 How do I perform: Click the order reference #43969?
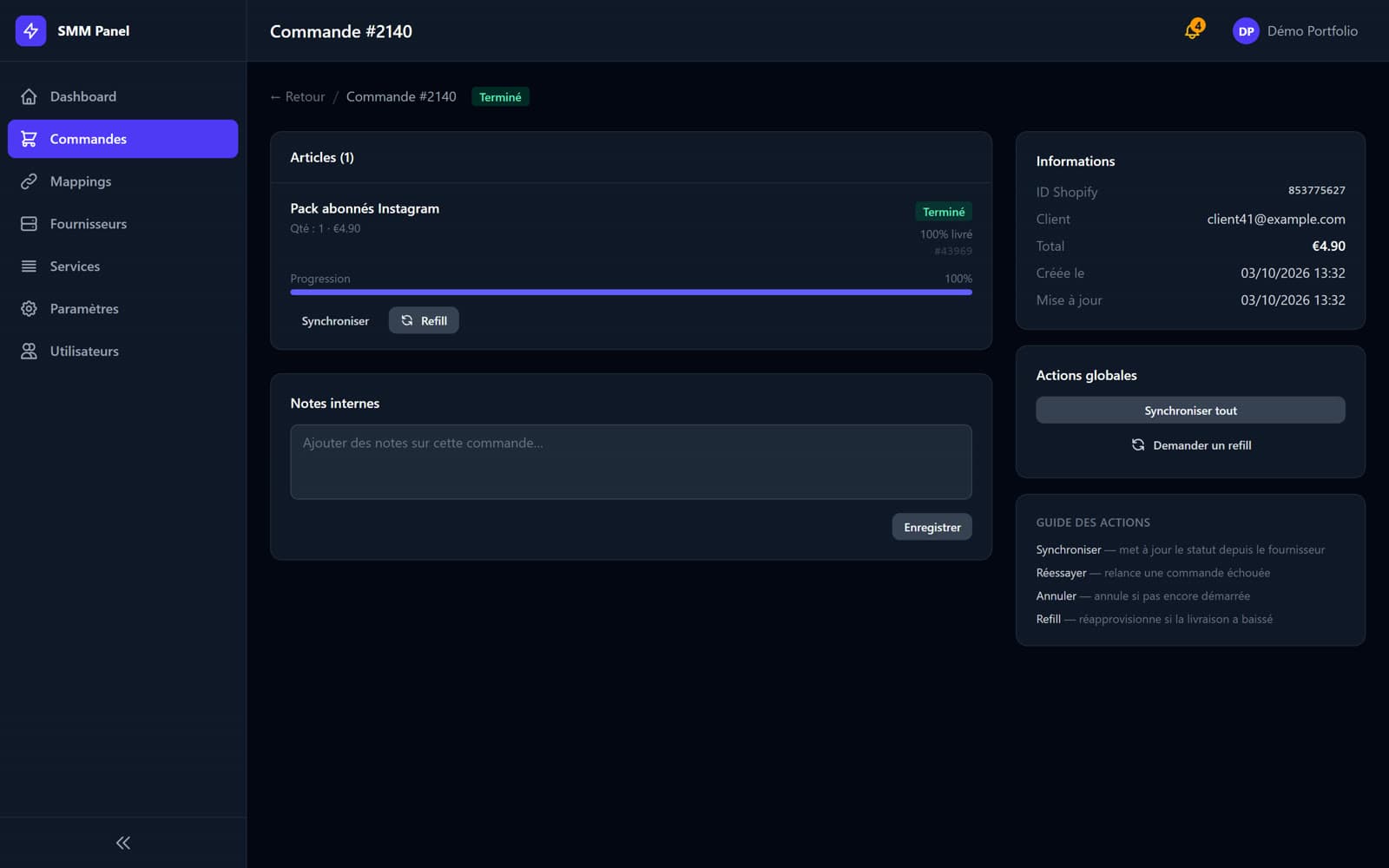[x=953, y=251]
